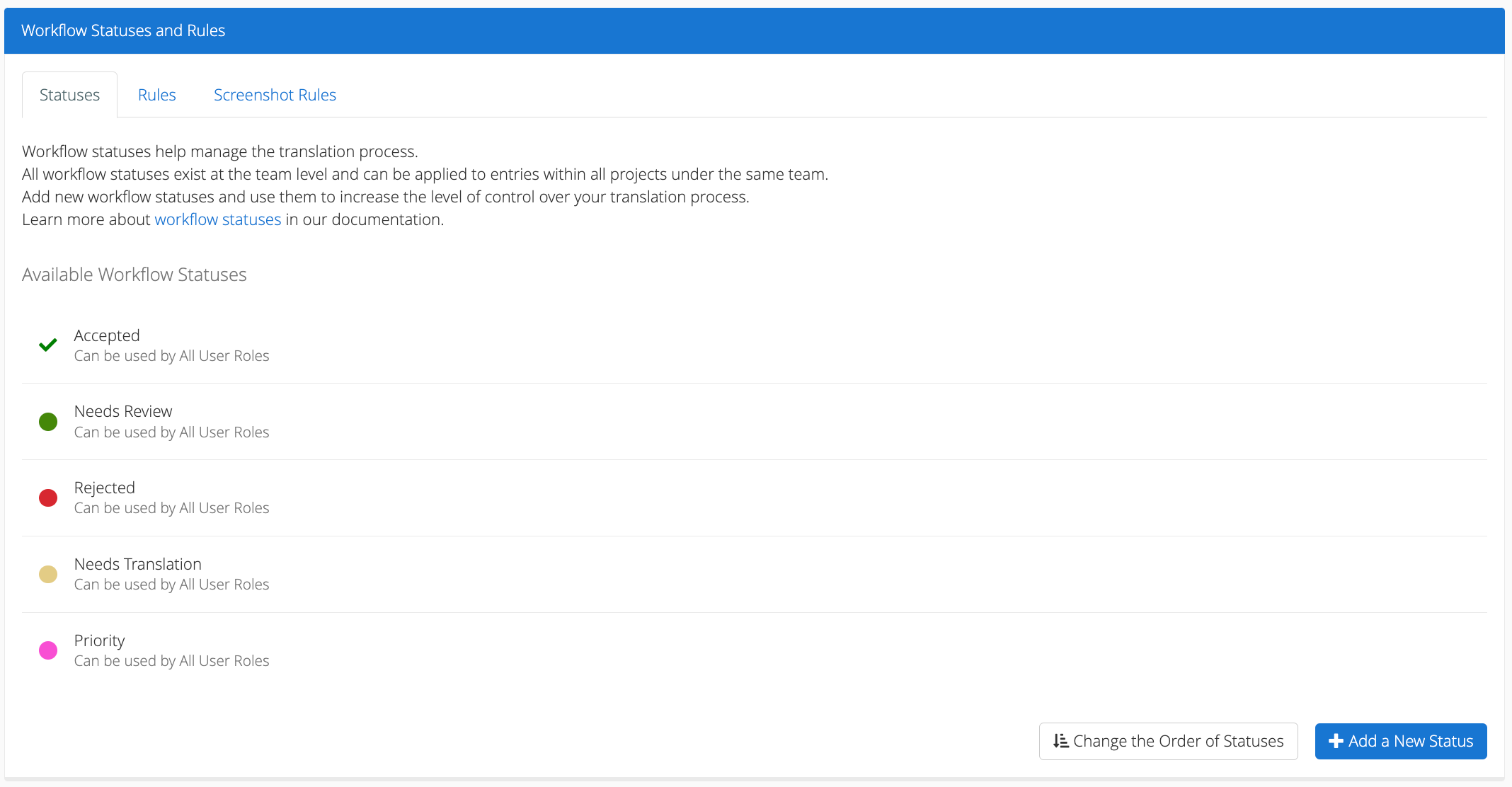Select the Priority status name
This screenshot has height=787, width=1512.
tap(100, 640)
